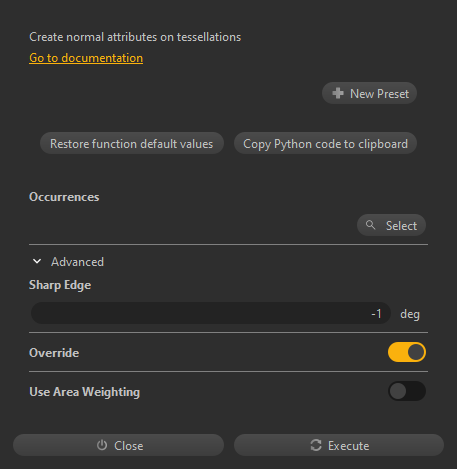This screenshot has height=469, width=457.
Task: Copy Python code to clipboard
Action: click(x=325, y=143)
